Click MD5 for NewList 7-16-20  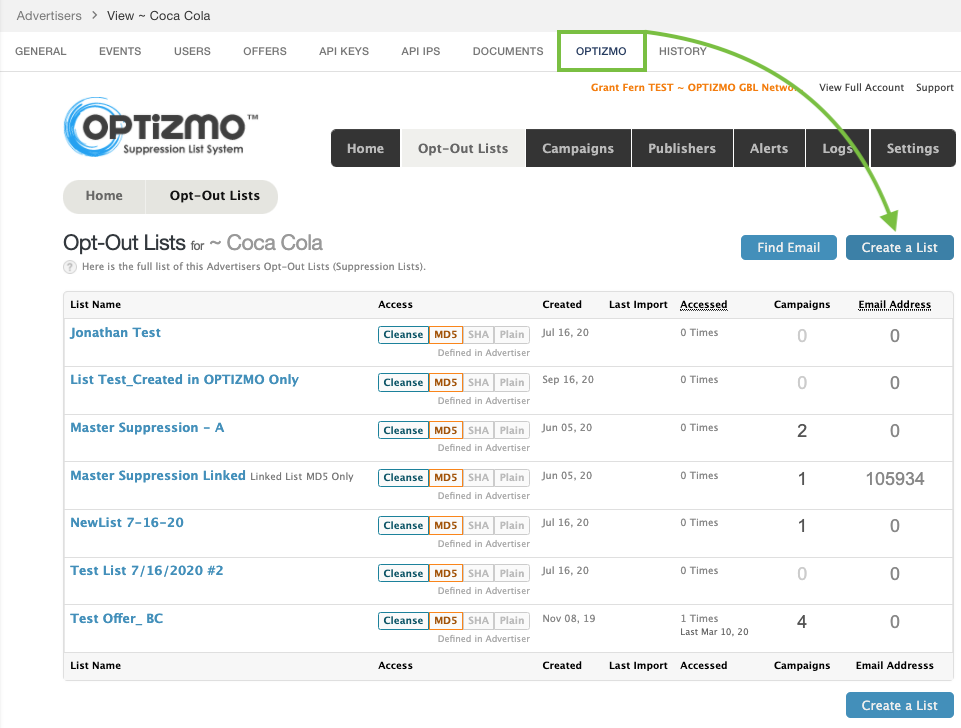point(446,525)
